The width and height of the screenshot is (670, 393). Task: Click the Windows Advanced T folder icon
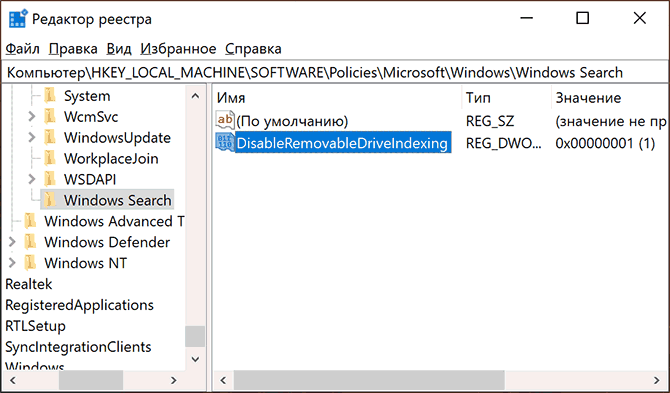[30, 221]
